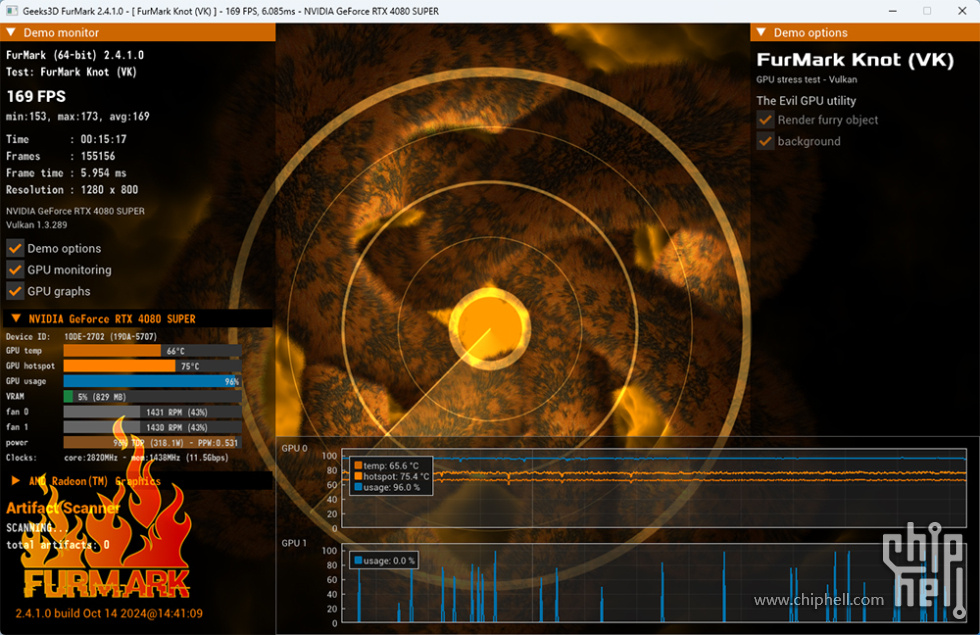
Task: Click the GPU usage bar at 96%
Action: [152, 381]
